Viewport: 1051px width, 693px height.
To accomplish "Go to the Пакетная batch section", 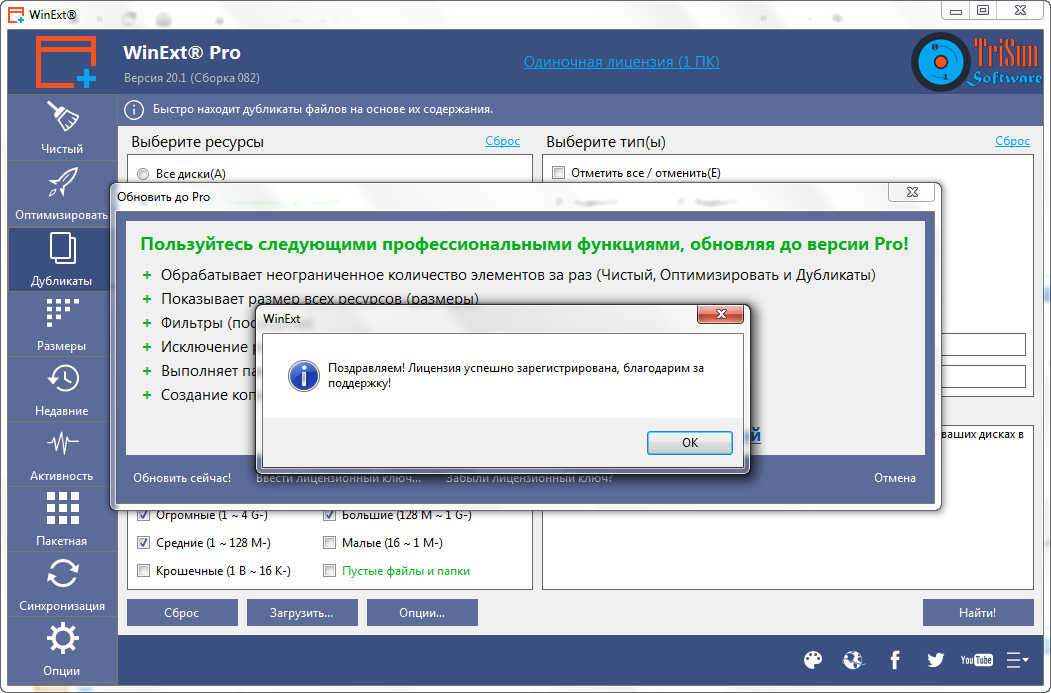I will 62,519.
